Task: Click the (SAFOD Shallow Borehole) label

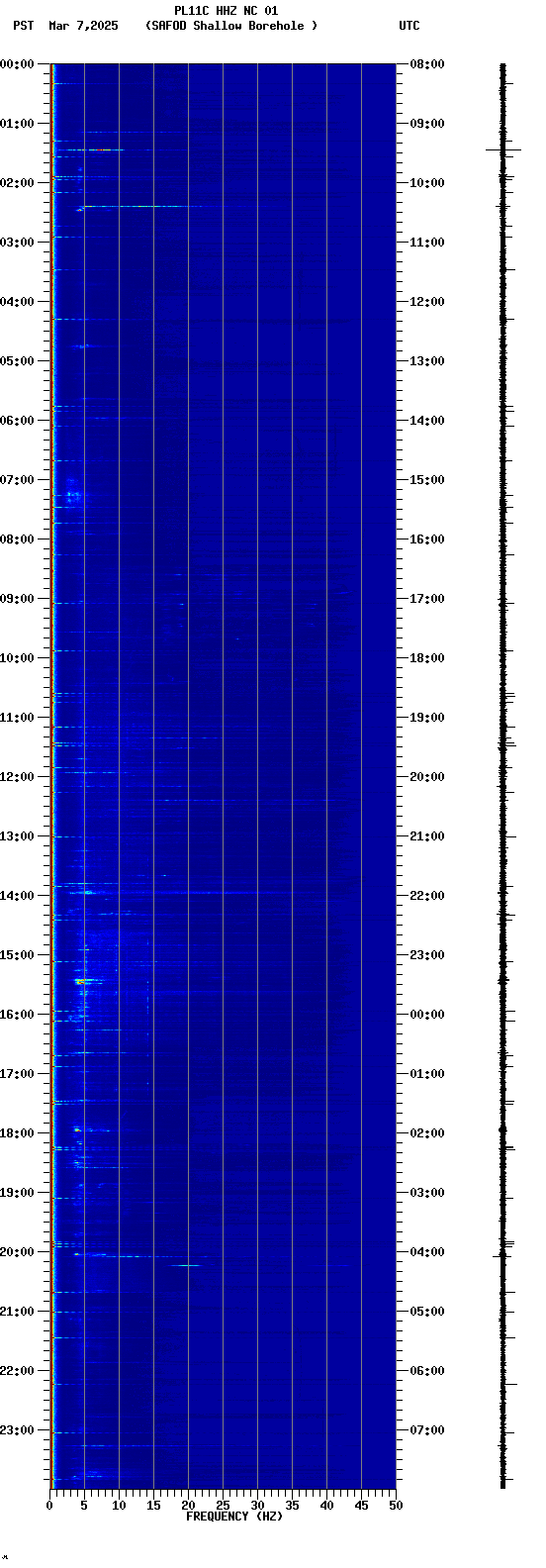Action: click(231, 26)
